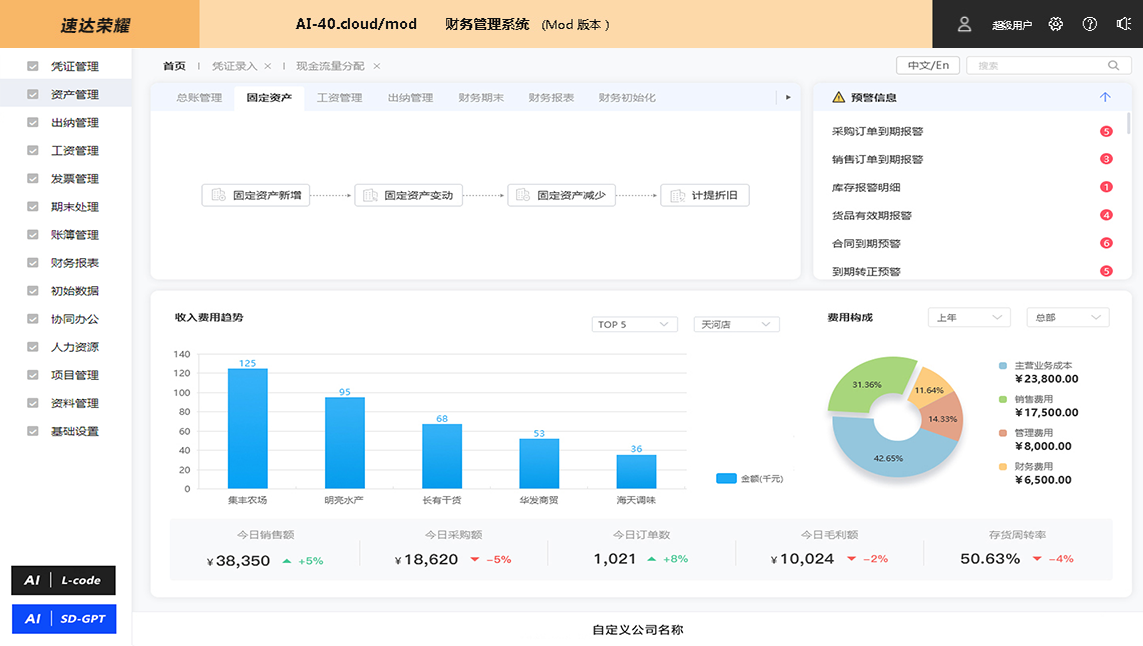Open the TOP 5 dropdown
Screen dimensions: 1143x646
[x=635, y=324]
